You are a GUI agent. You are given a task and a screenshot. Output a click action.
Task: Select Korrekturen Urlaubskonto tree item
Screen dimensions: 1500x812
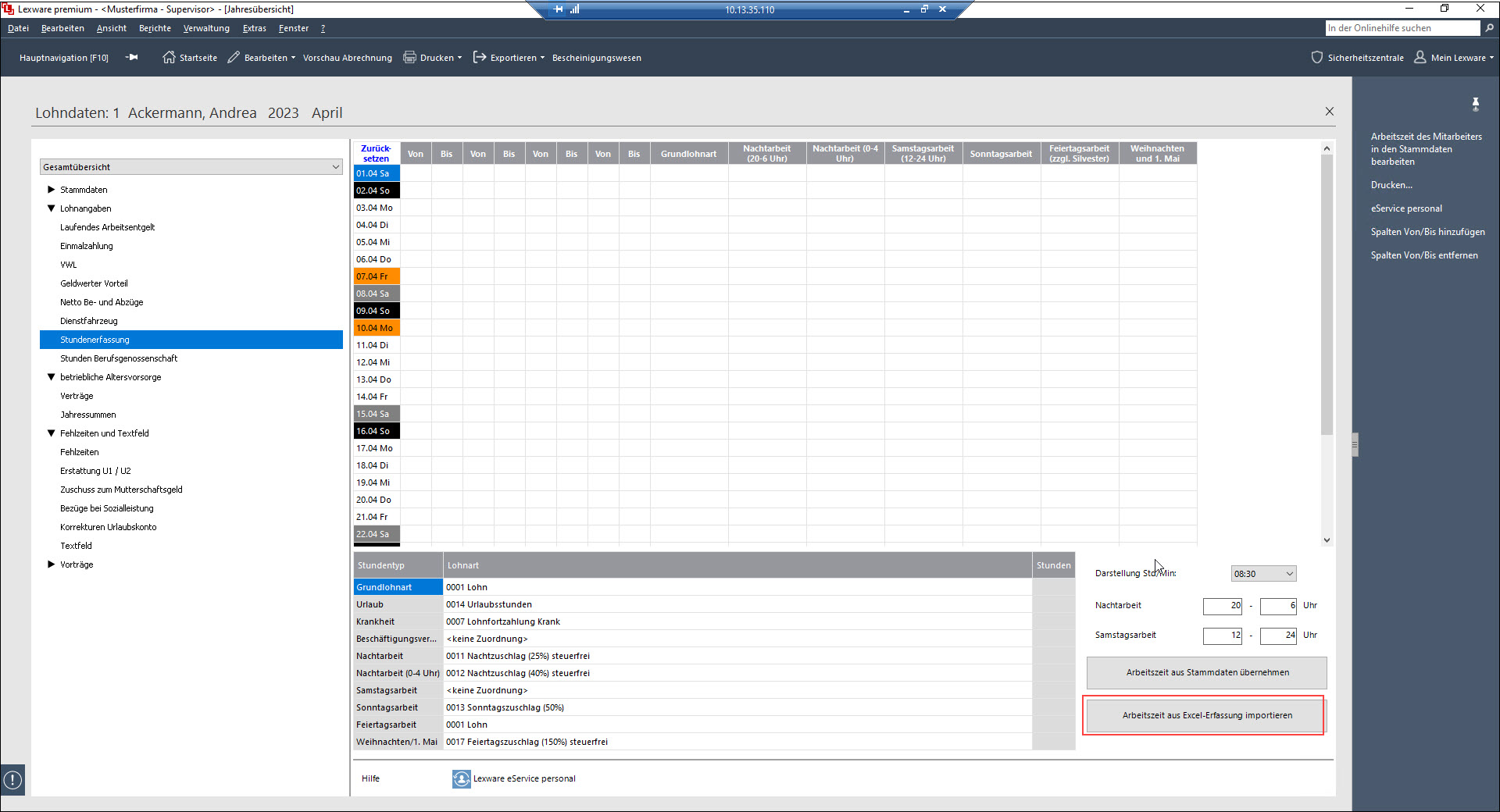coord(109,527)
